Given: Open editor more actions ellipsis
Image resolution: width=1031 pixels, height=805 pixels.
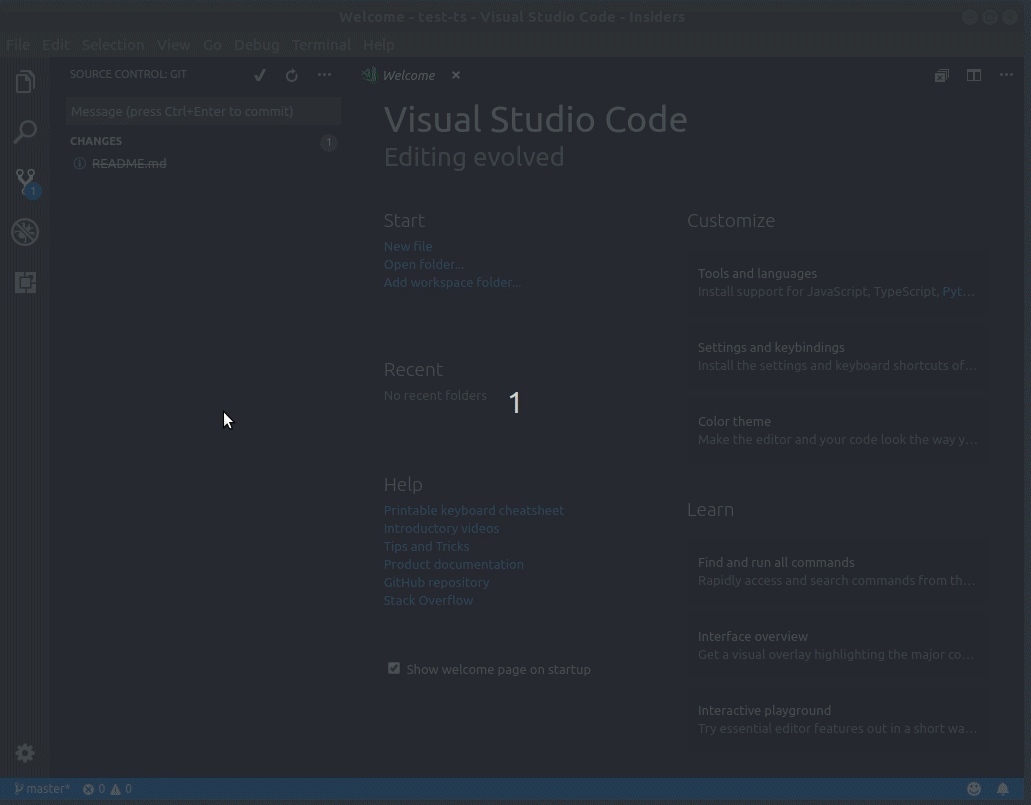Looking at the screenshot, I should click(x=1006, y=75).
